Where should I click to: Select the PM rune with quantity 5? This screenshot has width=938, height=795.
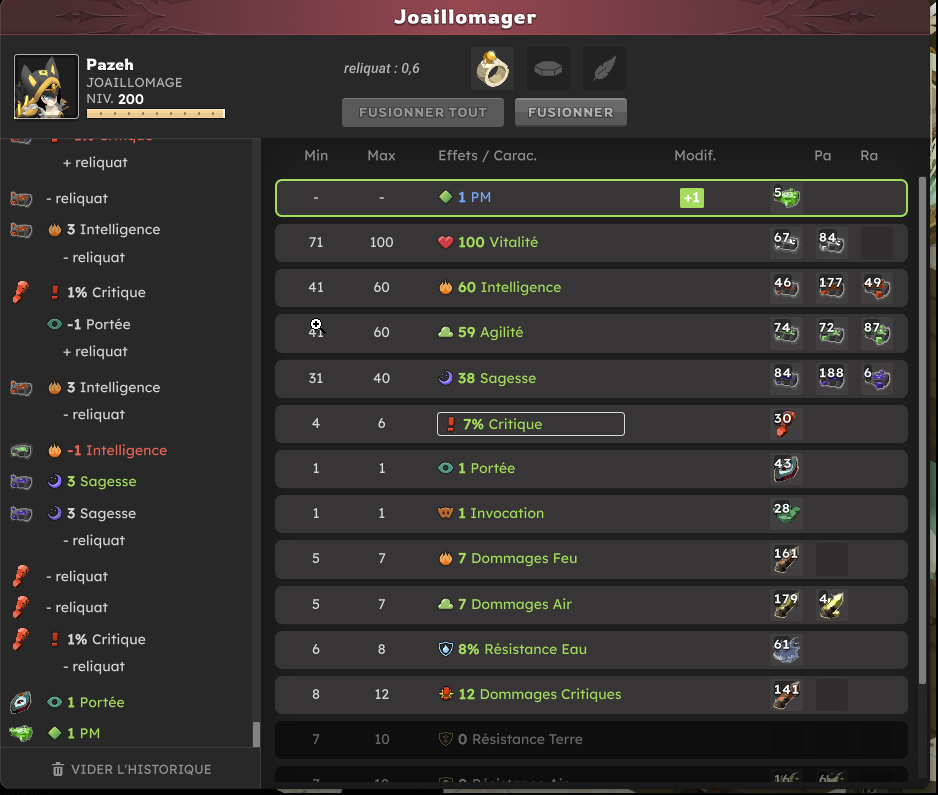(786, 197)
